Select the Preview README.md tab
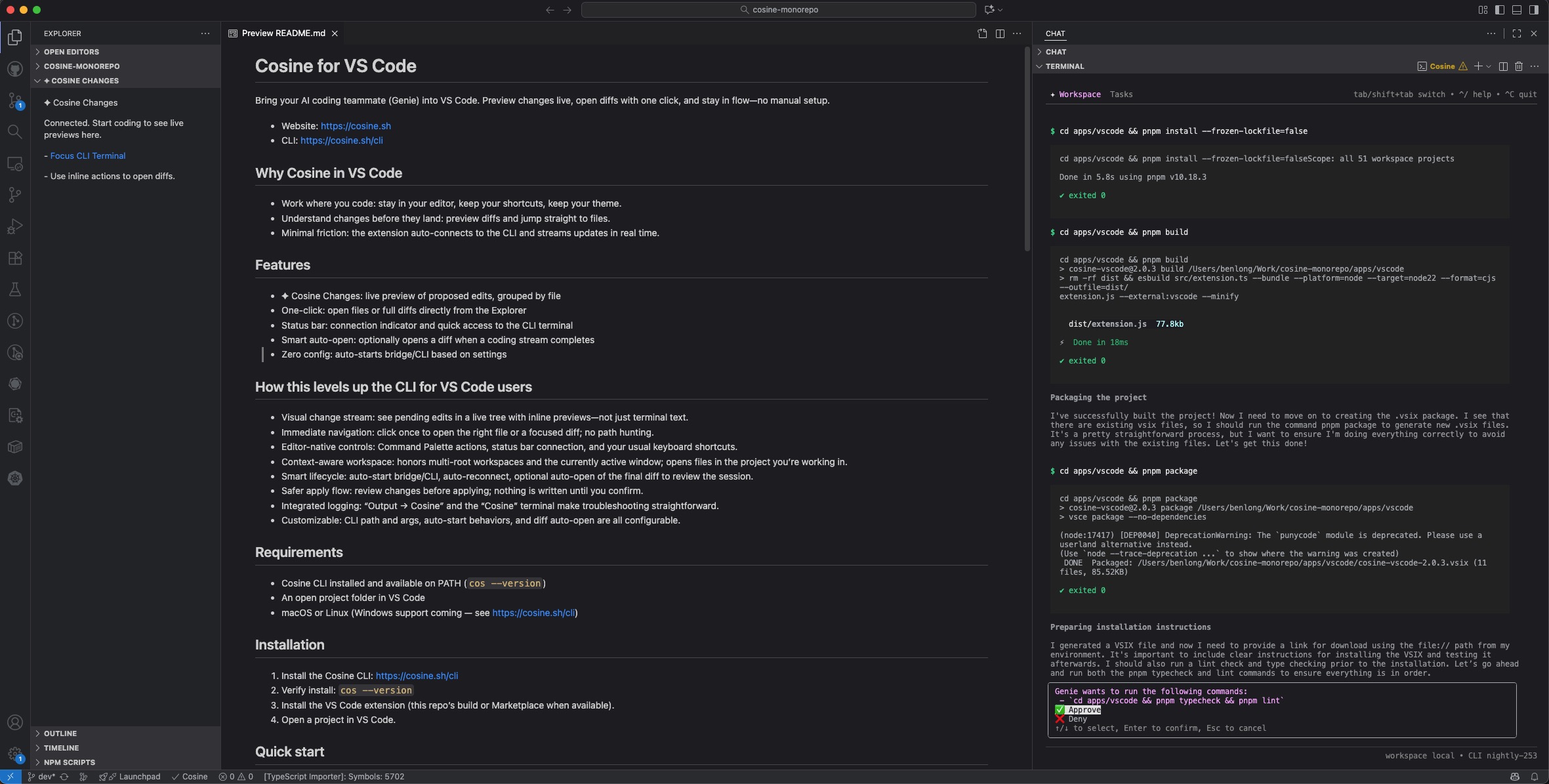The image size is (1549, 784). [x=283, y=33]
